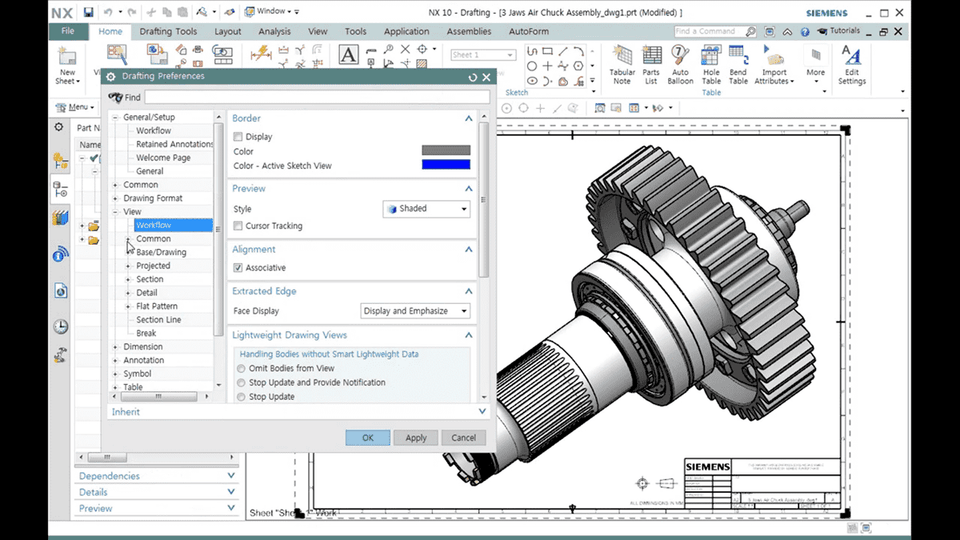
Task: Confirm preferences with OK
Action: [367, 438]
